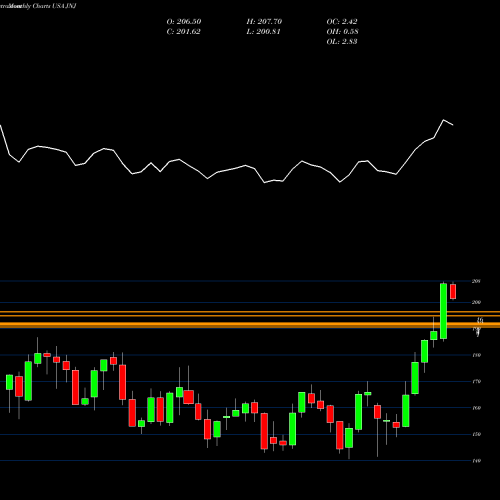Click the 150 price axis label
The width and height of the screenshot is (500, 500).
(476, 434)
